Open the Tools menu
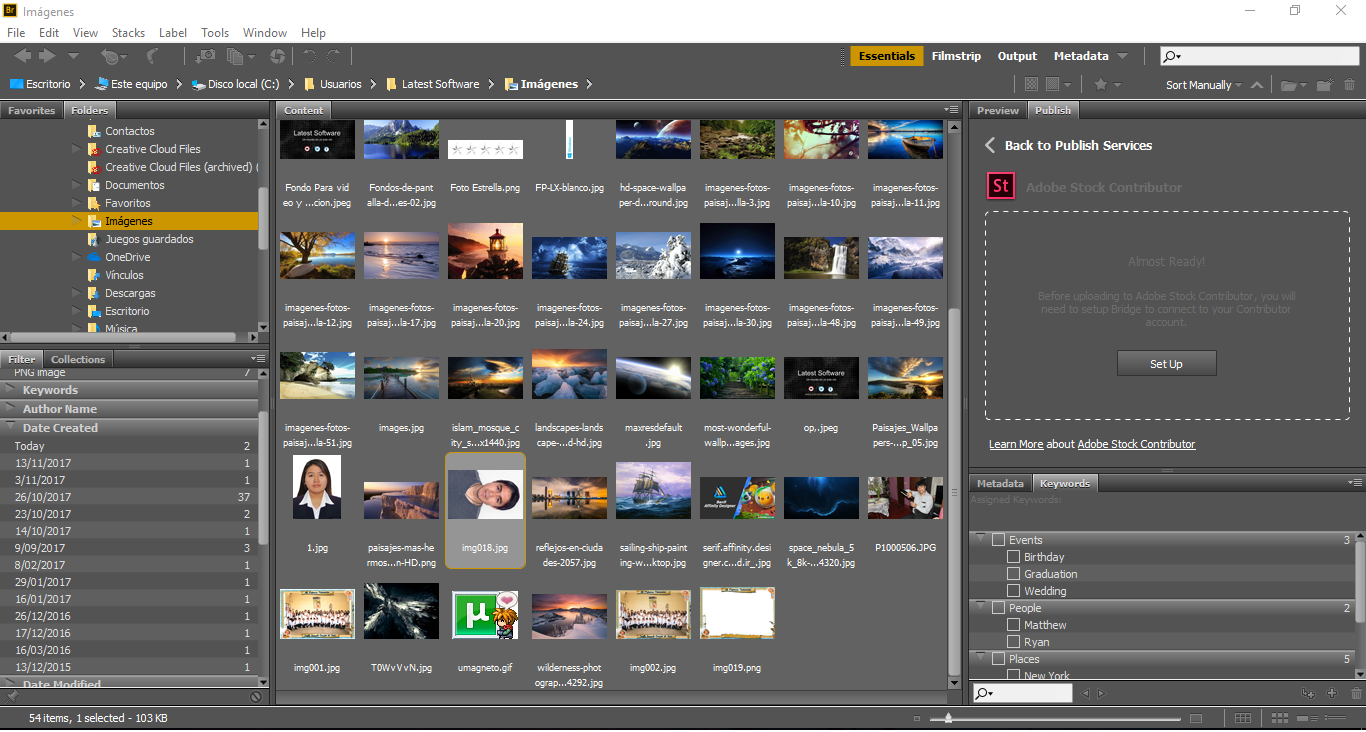The image size is (1366, 732). 215,33
